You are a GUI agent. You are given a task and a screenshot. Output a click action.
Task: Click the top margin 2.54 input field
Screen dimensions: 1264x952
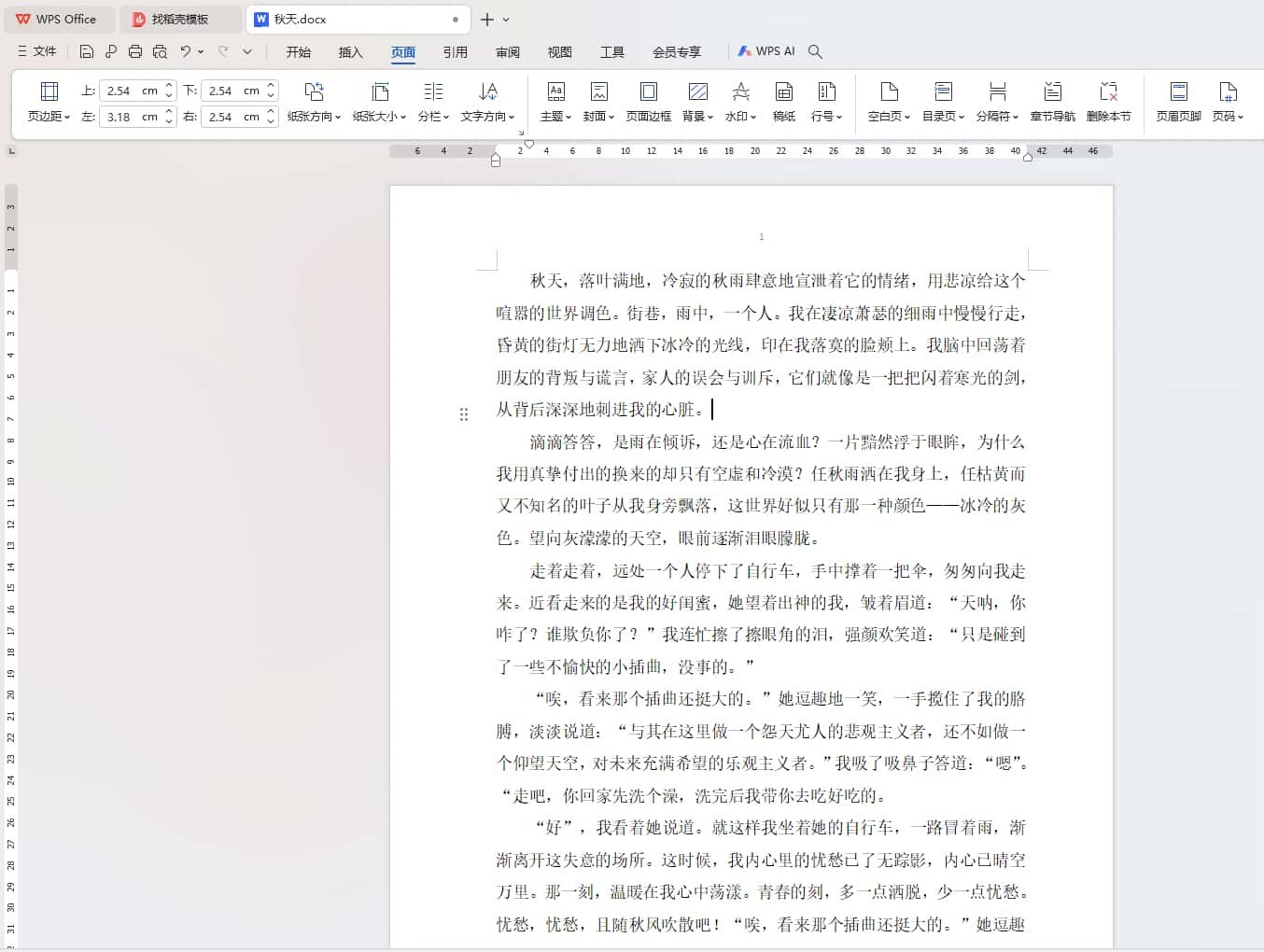tap(131, 91)
